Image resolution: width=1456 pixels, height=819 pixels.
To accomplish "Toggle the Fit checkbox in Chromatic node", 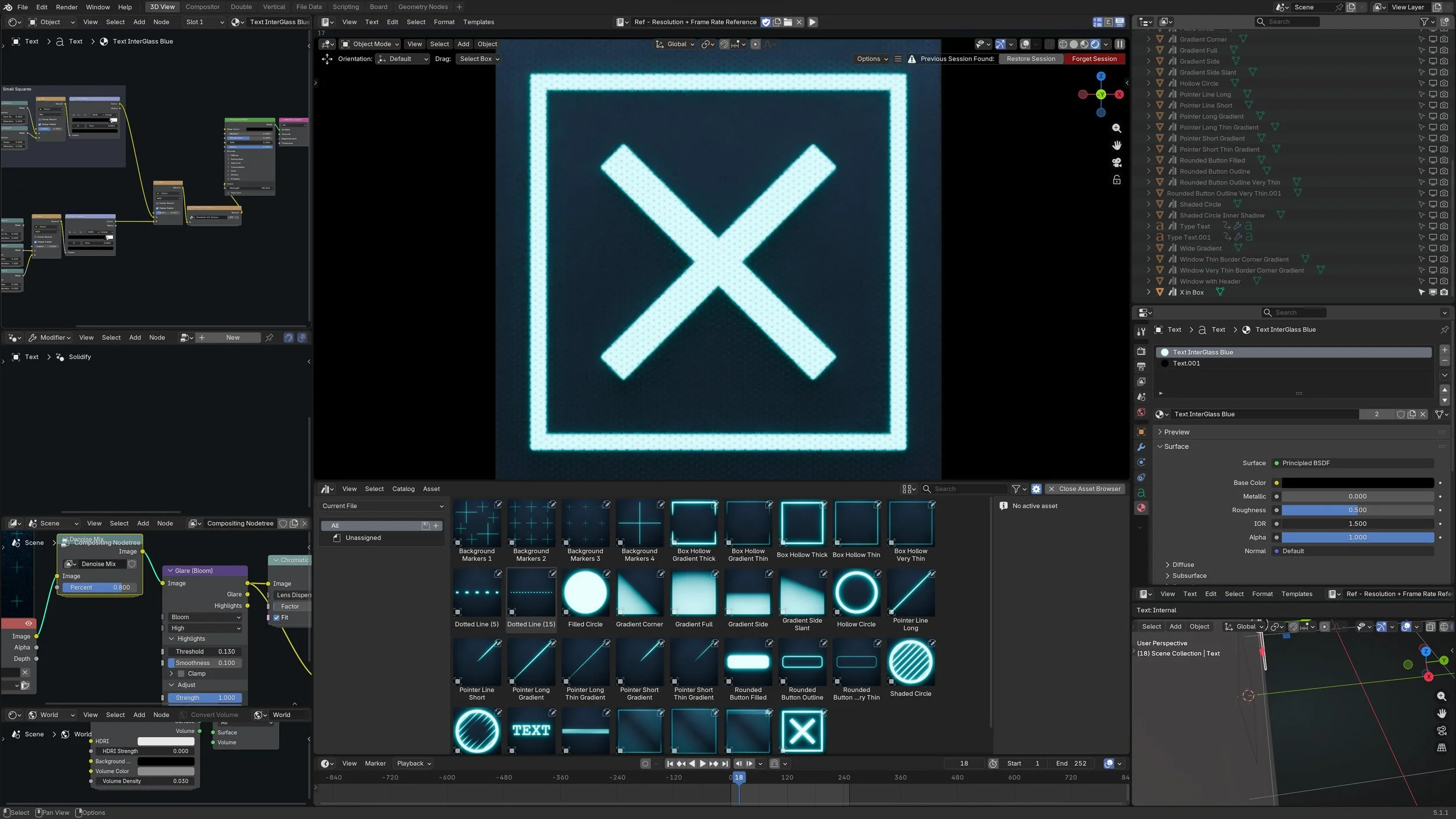I will pos(277,617).
